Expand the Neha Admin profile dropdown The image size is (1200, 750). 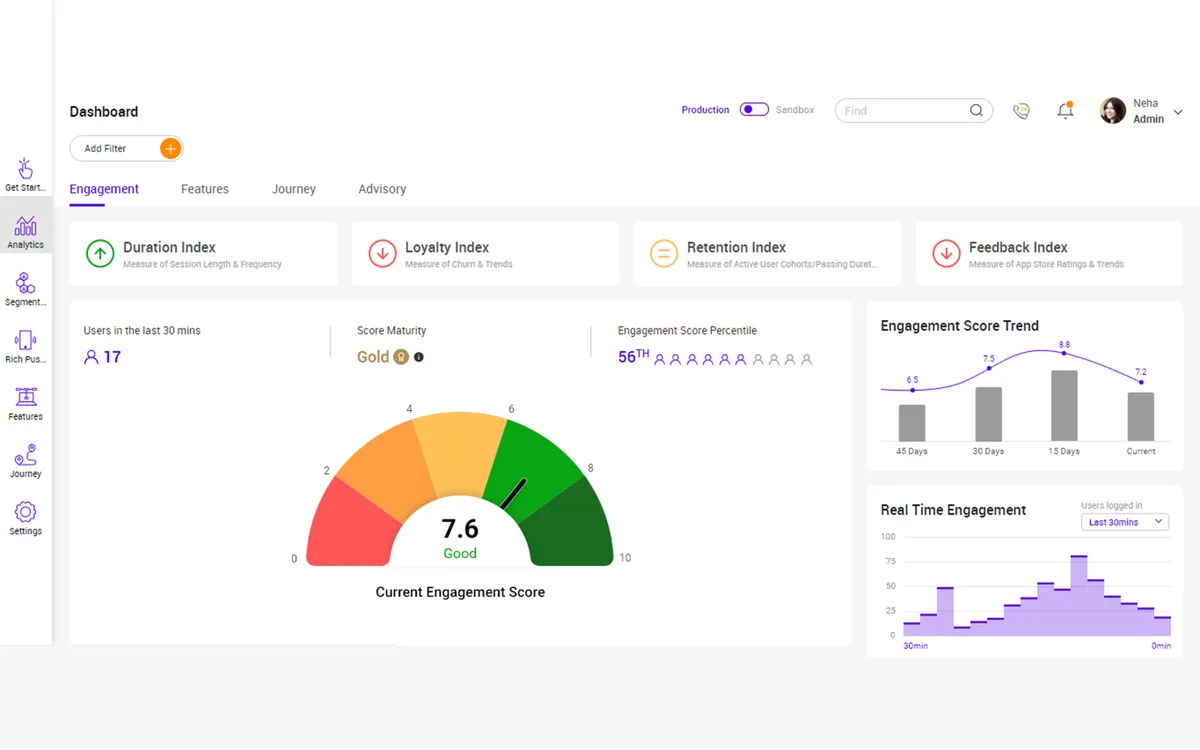coord(1178,112)
